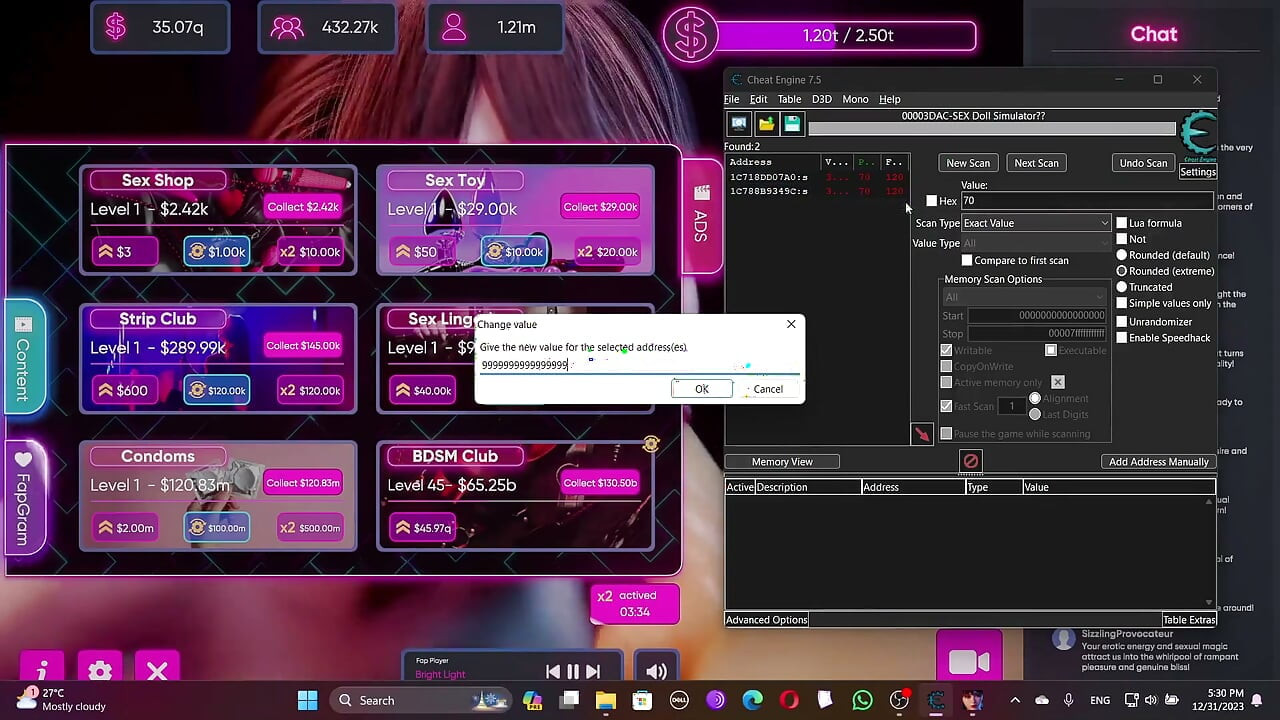The height and width of the screenshot is (720, 1280).
Task: Open the Cheat Engine process list icon
Action: [739, 124]
